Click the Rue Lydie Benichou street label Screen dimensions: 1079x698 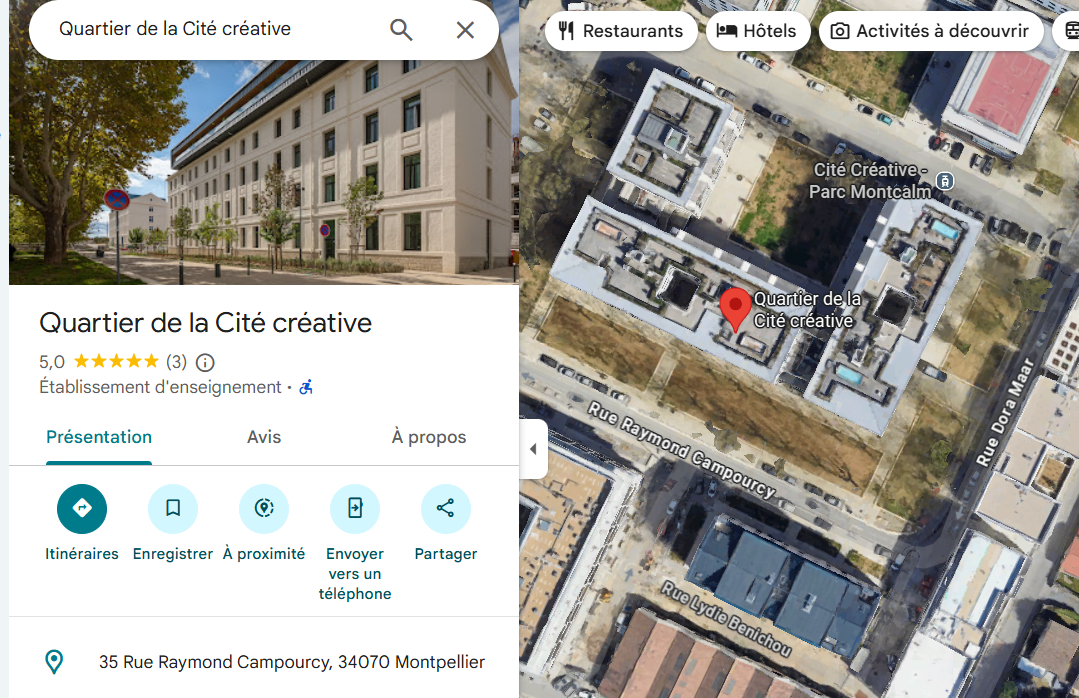[726, 619]
